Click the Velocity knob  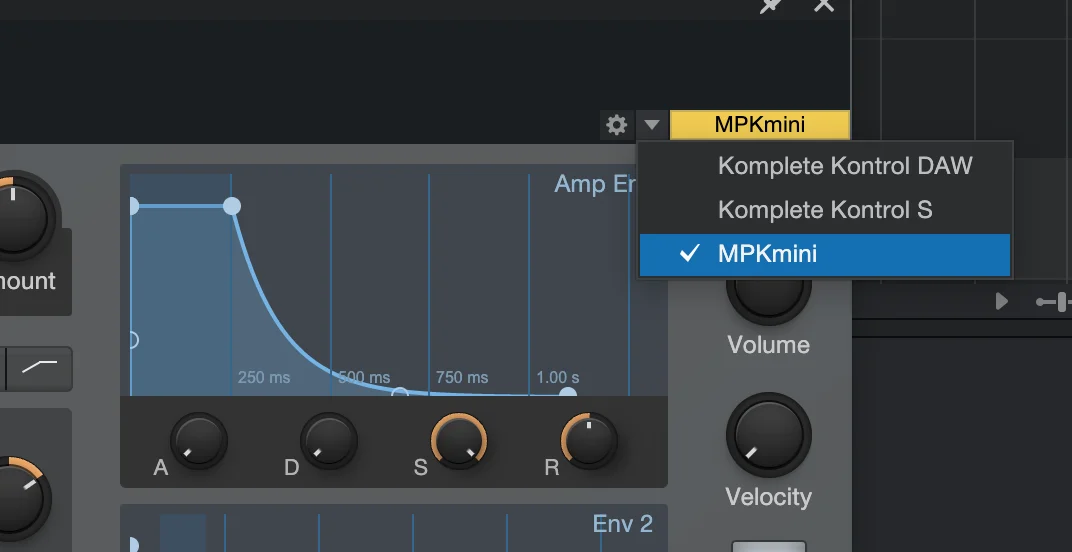click(x=768, y=435)
